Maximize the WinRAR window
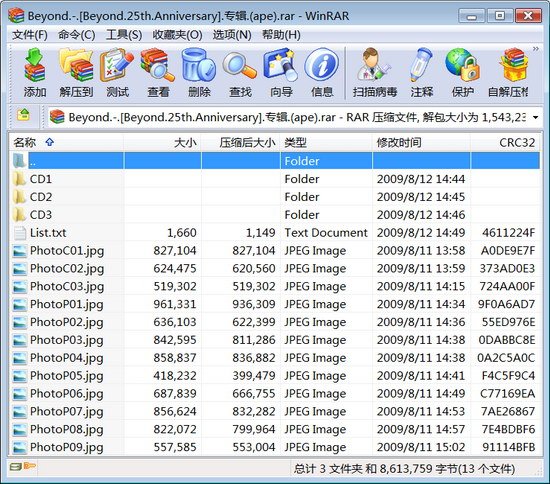The width and height of the screenshot is (550, 484). coord(499,16)
